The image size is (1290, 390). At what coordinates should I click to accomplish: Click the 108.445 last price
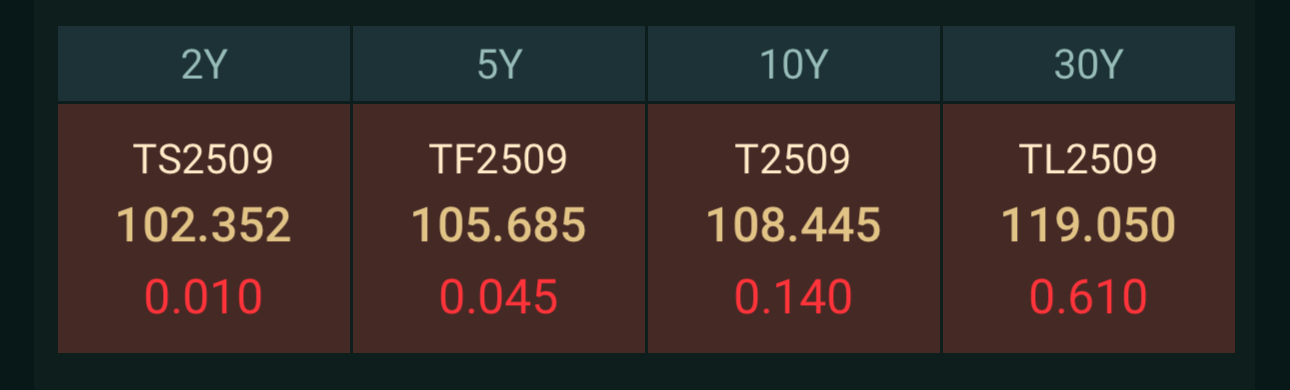[x=794, y=226]
